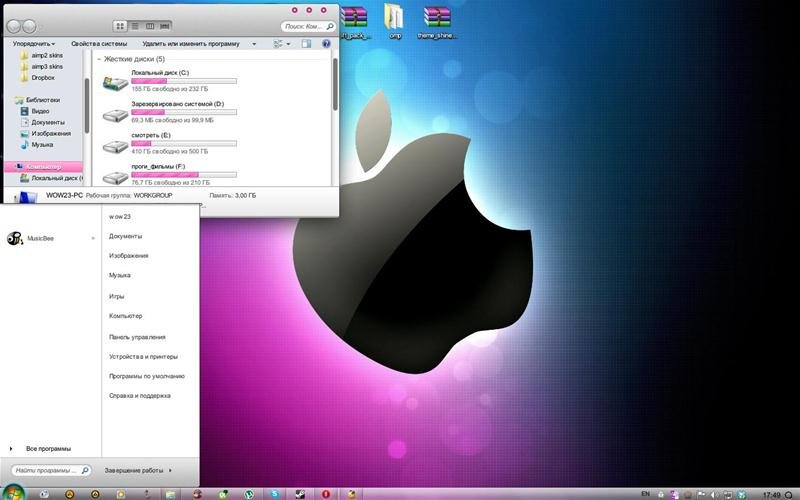
Task: Open the Opera browser icon on taskbar
Action: click(326, 494)
